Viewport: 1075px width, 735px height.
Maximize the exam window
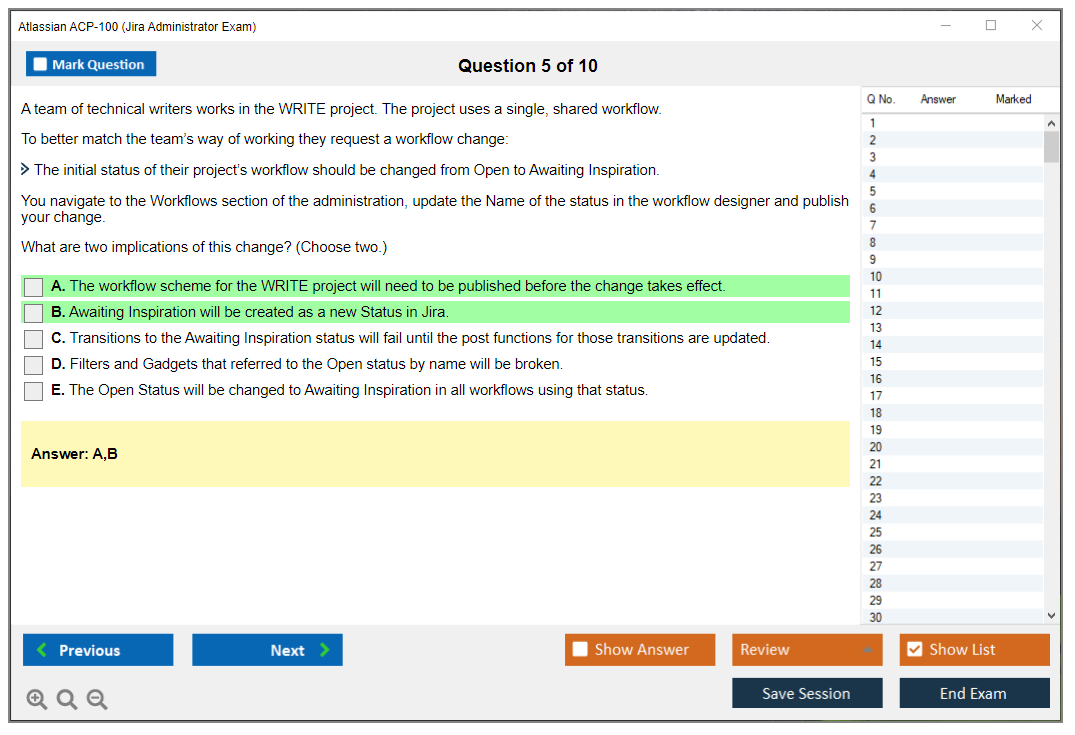(x=991, y=26)
